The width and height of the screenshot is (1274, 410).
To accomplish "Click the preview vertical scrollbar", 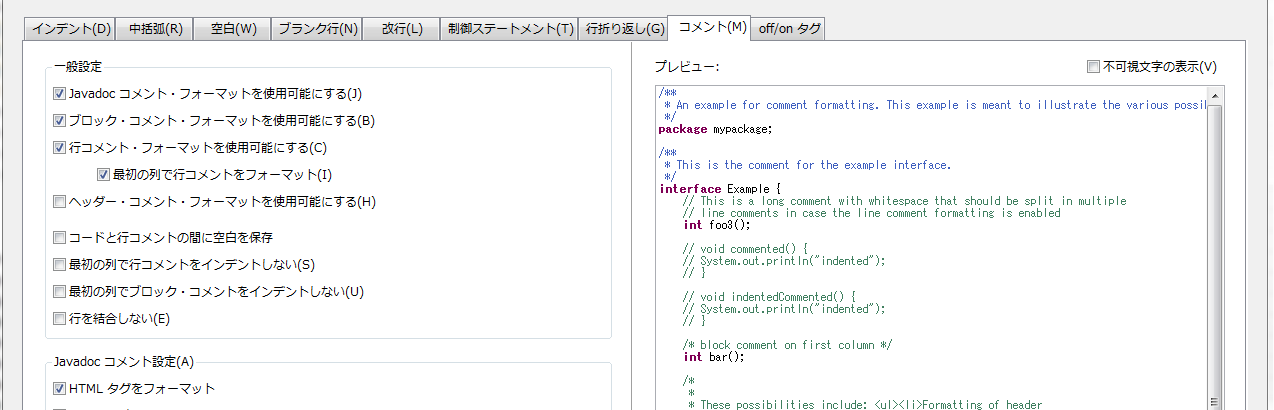I will pos(1216,250).
